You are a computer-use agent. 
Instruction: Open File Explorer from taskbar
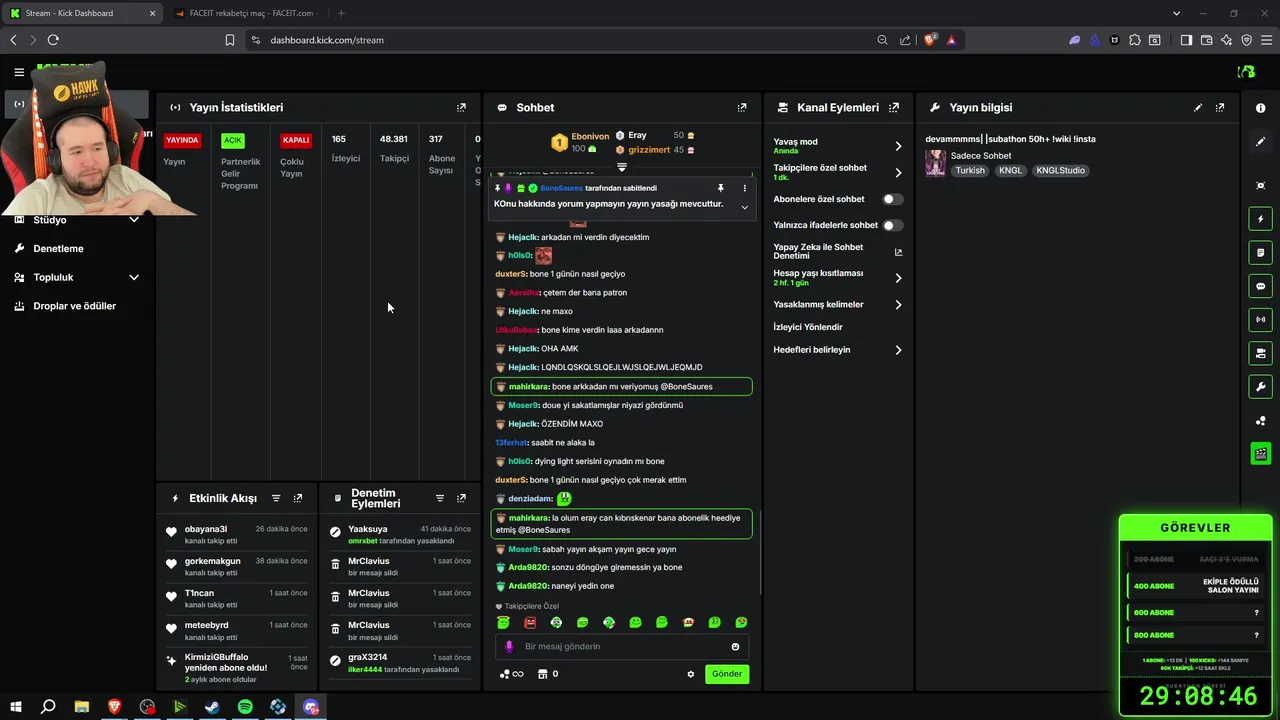click(82, 707)
